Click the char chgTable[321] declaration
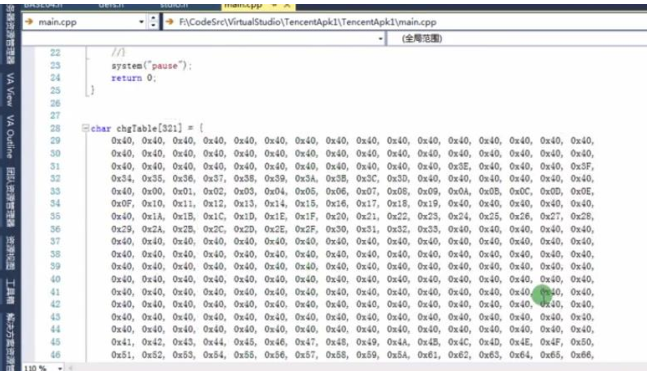 click(x=147, y=128)
